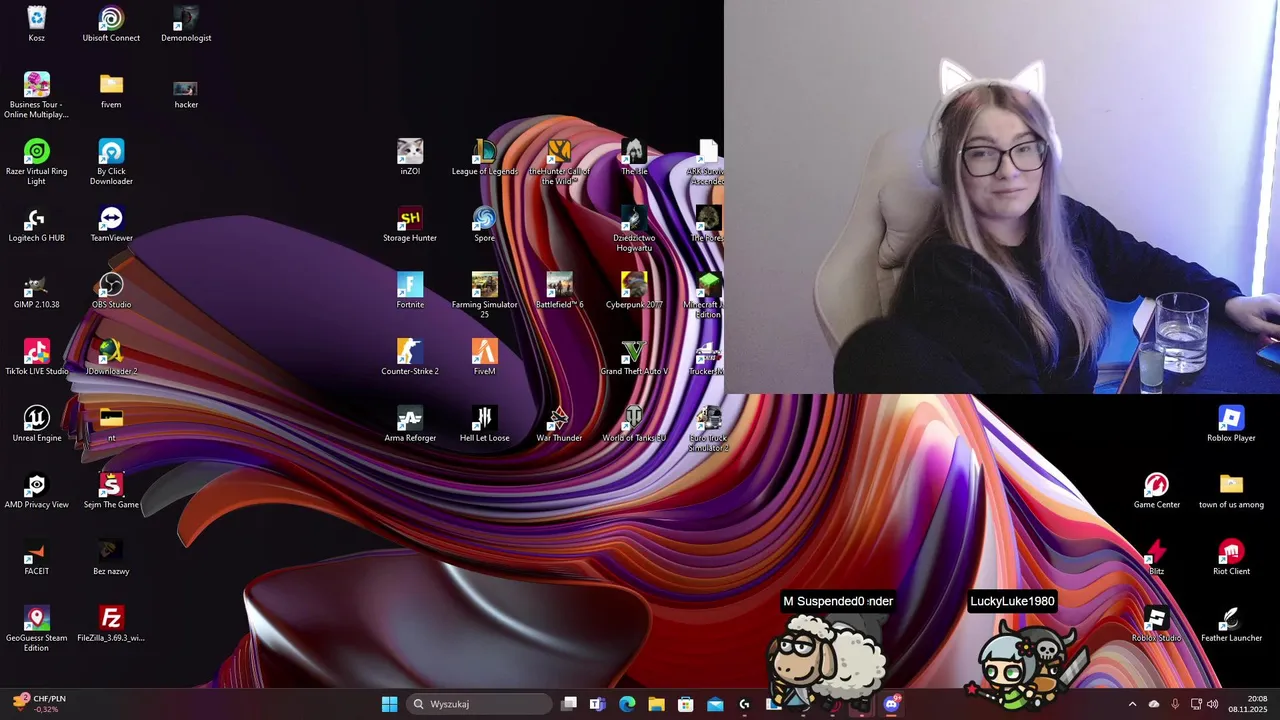The height and width of the screenshot is (720, 1280).
Task: Open the CHF/PLN currency widget
Action: pos(40,704)
